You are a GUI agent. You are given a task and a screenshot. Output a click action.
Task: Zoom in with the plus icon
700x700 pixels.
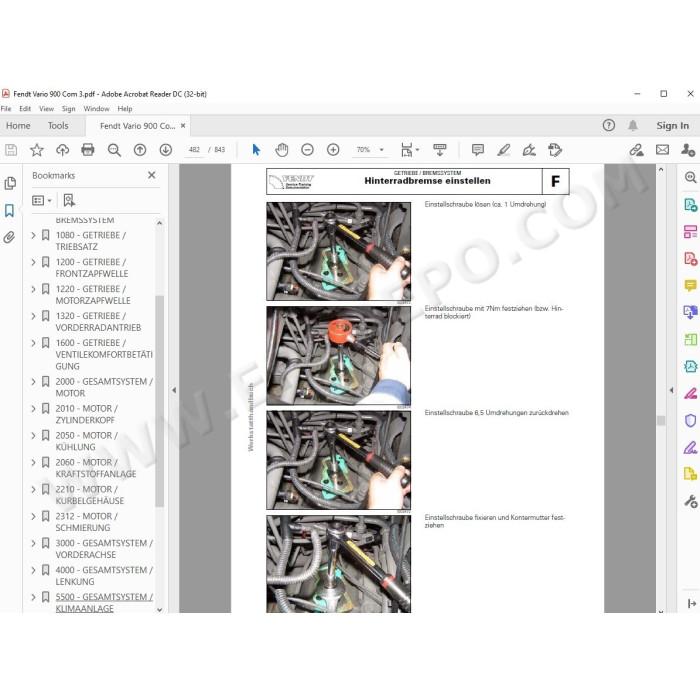(x=333, y=150)
